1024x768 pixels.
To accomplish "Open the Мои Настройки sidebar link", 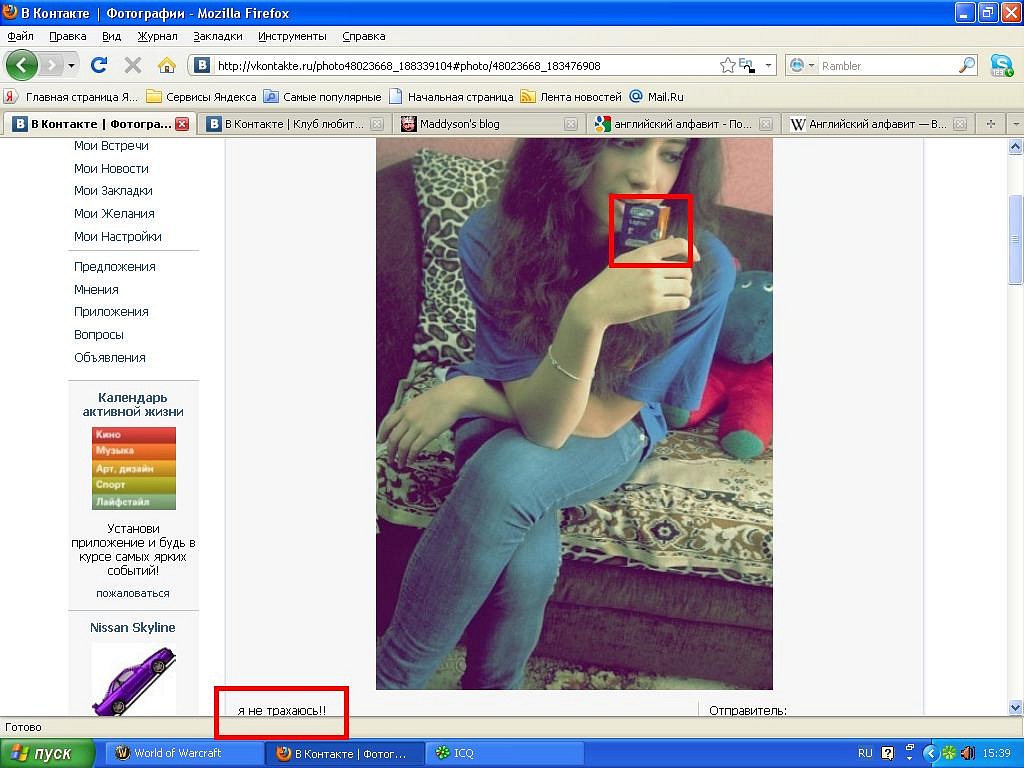I will click(117, 237).
